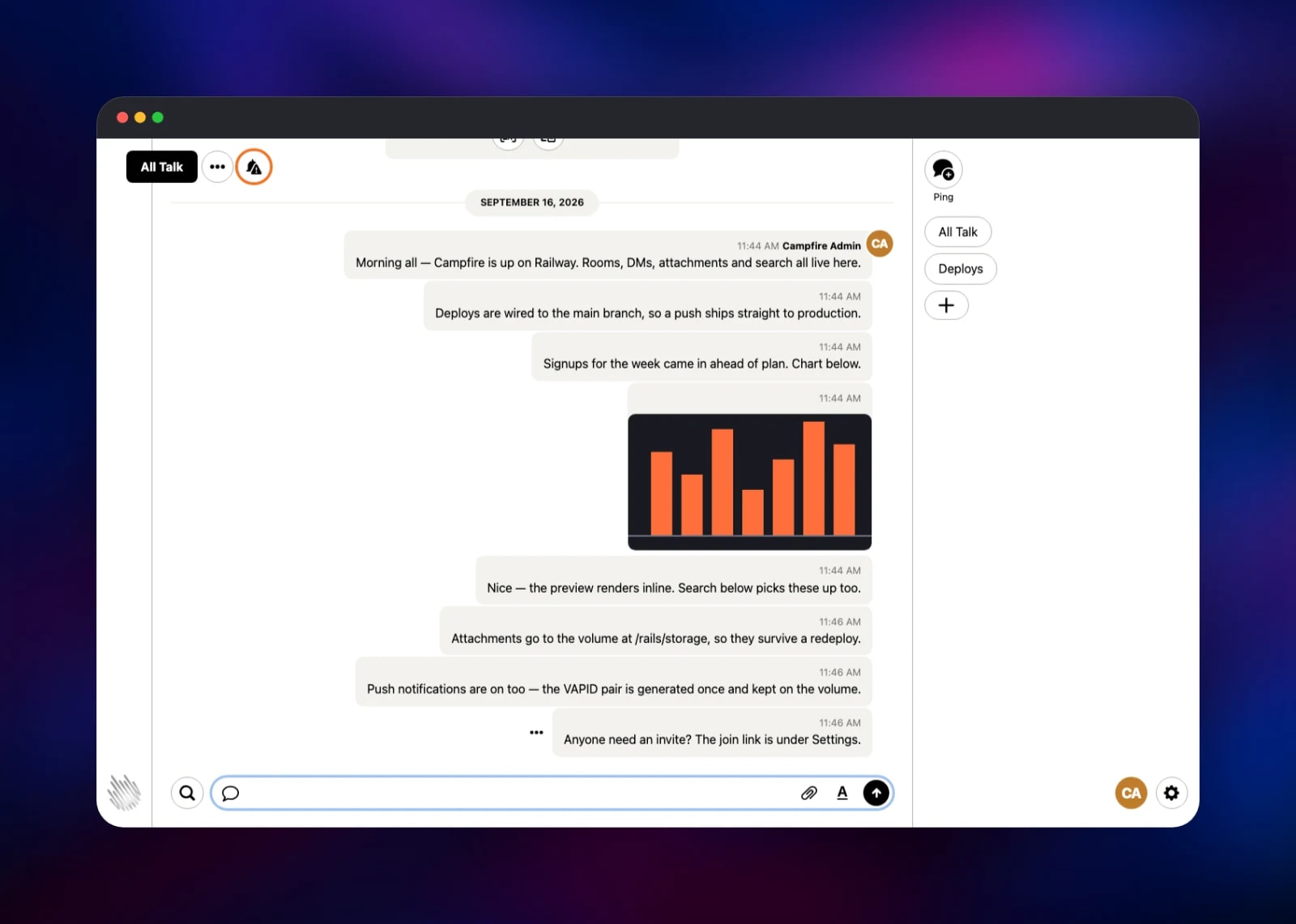This screenshot has height=924, width=1296.
Task: Attach a file with the paperclip icon
Action: click(x=809, y=793)
